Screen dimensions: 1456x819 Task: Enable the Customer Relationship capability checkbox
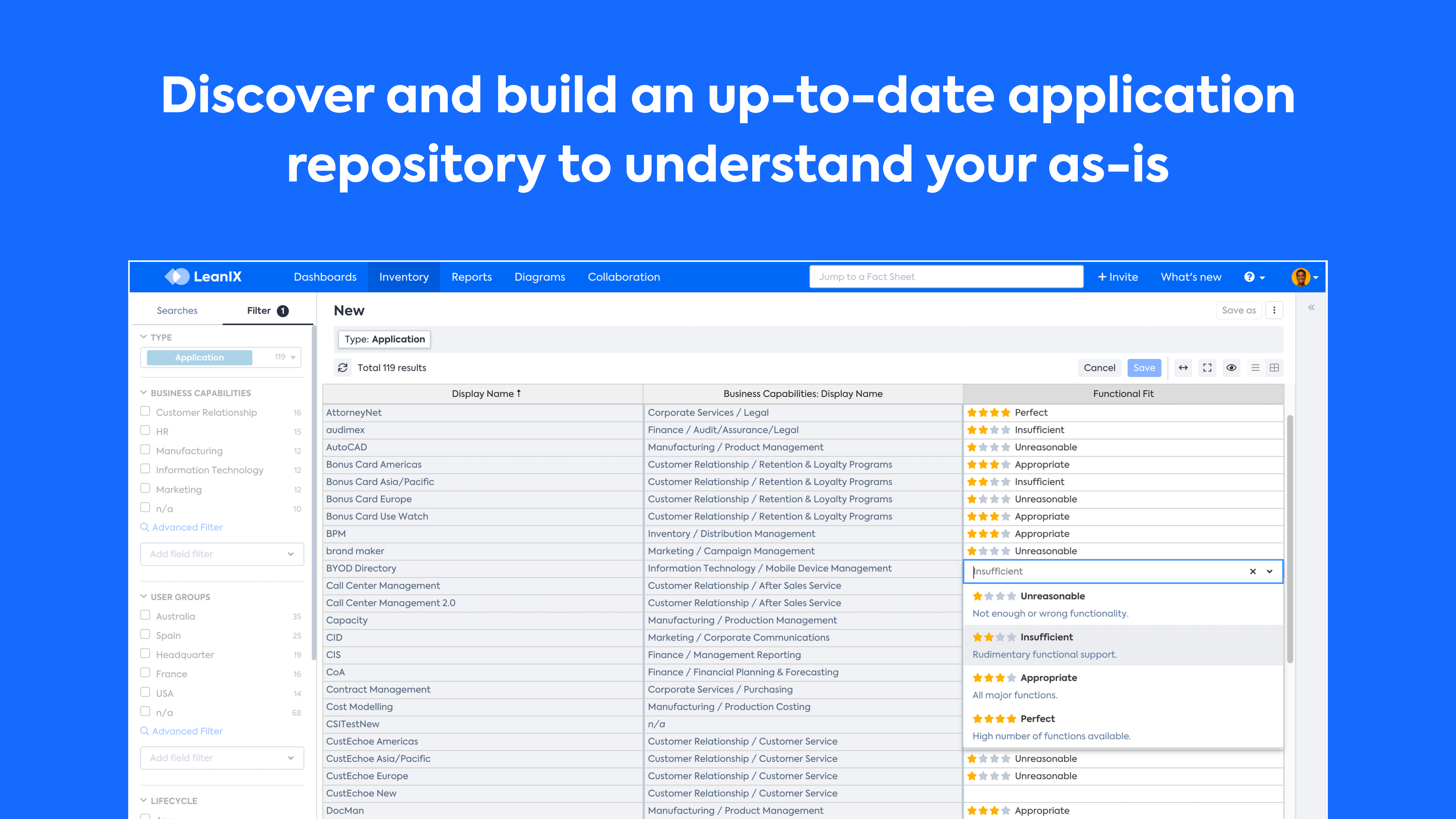145,411
